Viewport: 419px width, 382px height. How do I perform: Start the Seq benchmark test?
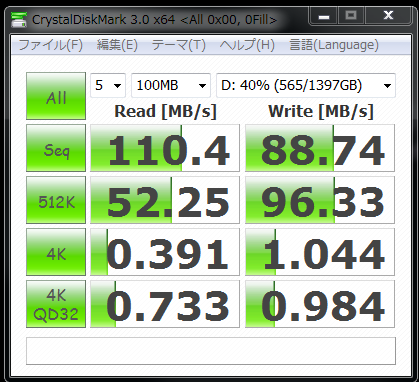(x=56, y=148)
